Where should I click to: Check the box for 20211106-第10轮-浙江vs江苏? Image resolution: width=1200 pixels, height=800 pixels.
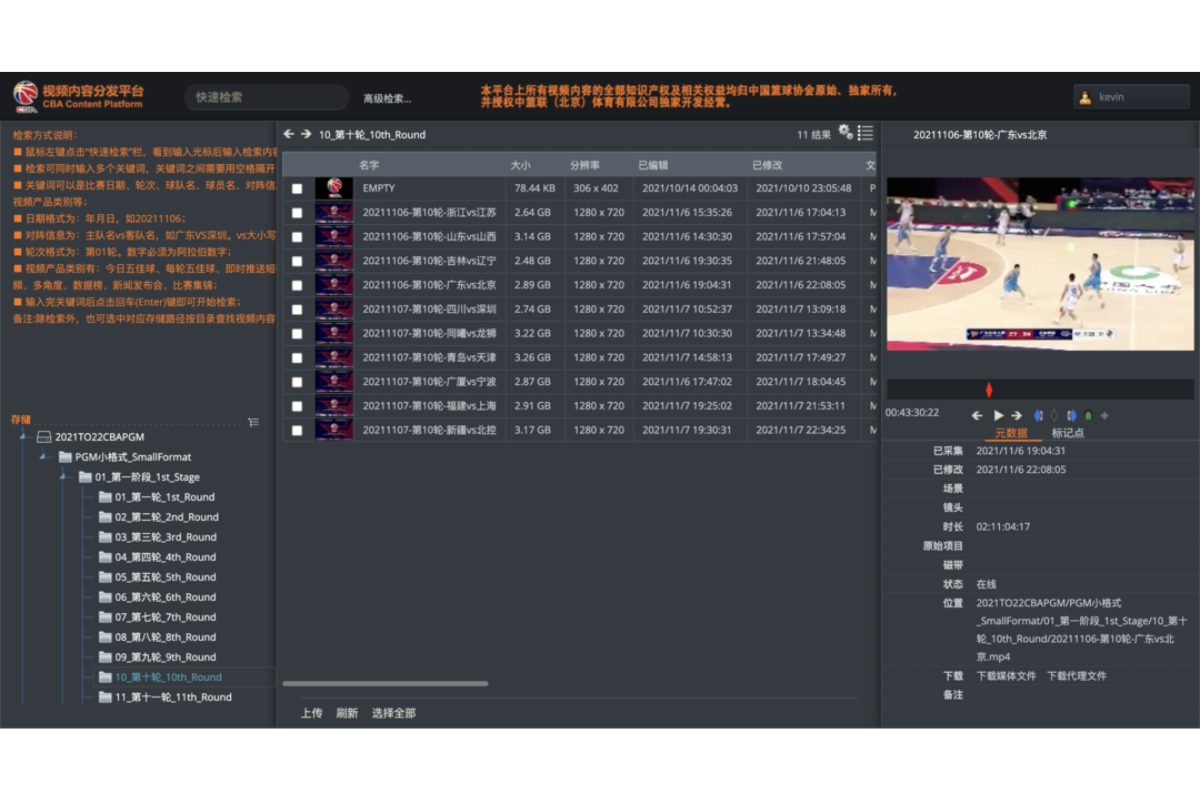coord(297,213)
